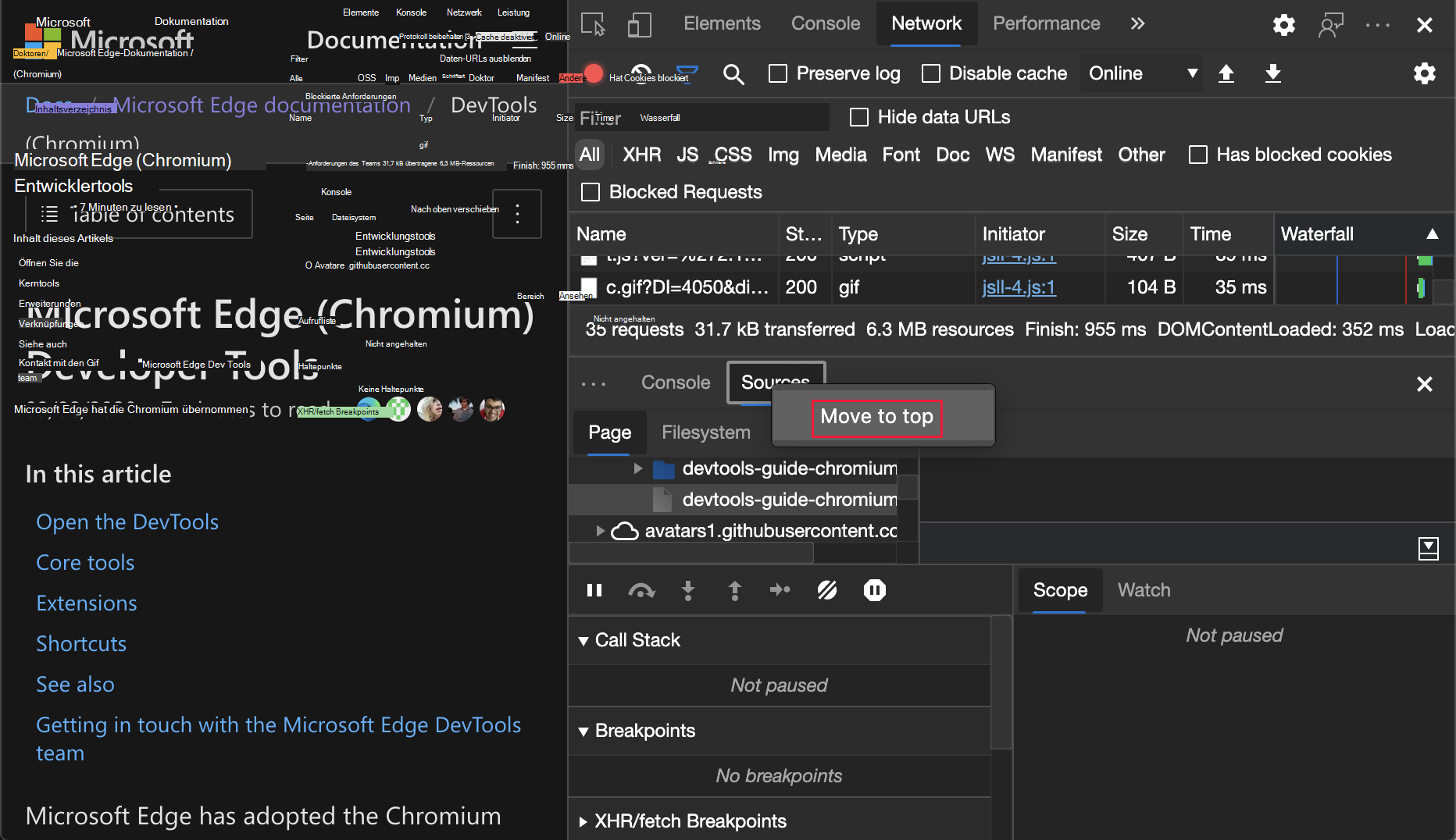
Task: Click the debugger pane vertical scrollbar
Action: (x=1001, y=683)
